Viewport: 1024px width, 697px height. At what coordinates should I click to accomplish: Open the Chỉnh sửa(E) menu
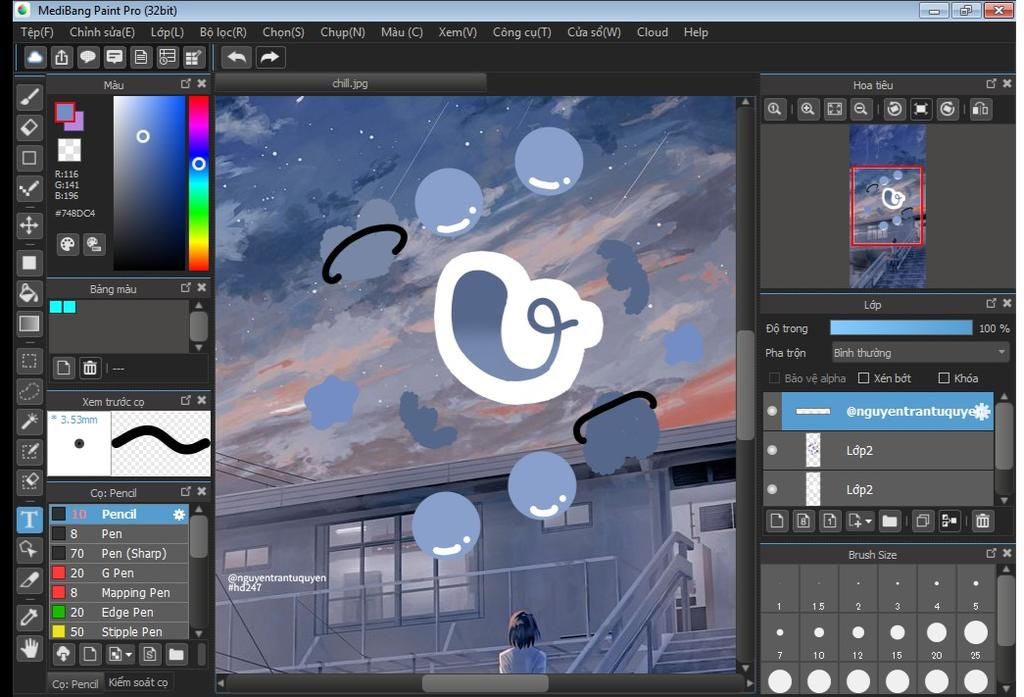coord(102,32)
